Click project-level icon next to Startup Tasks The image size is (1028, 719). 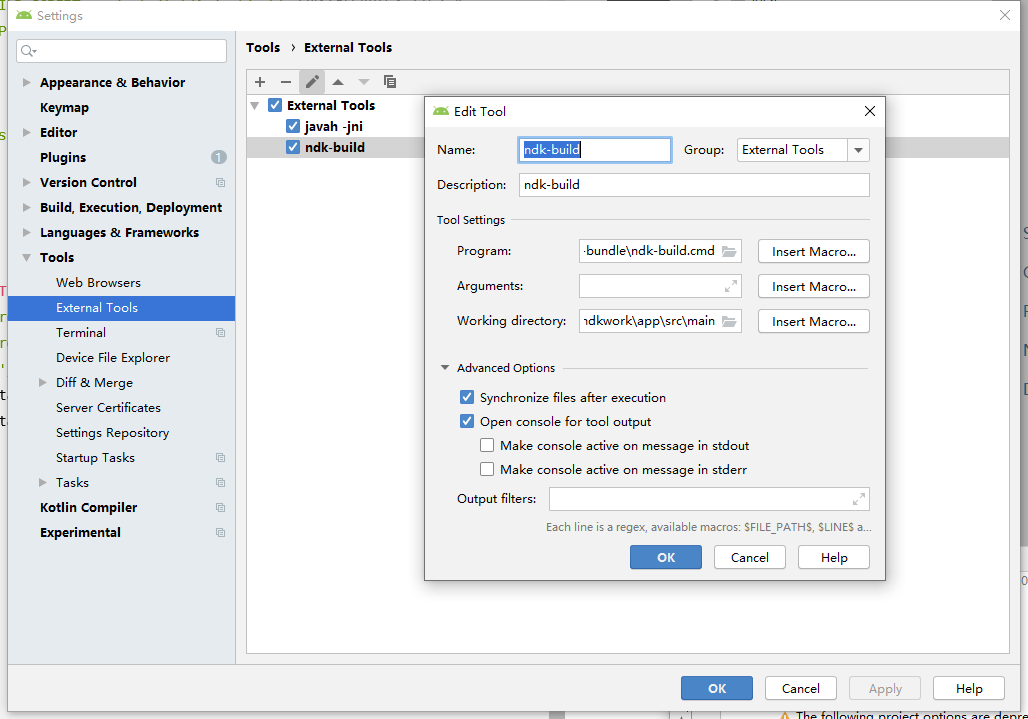(x=221, y=458)
